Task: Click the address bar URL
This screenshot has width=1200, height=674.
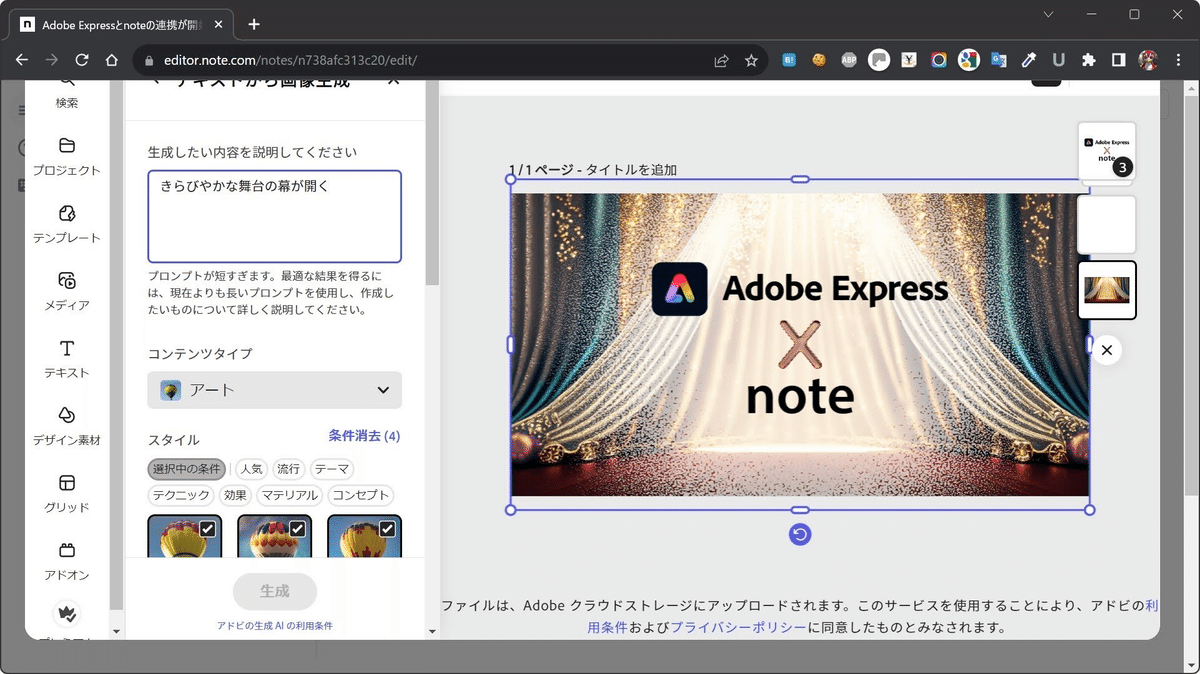Action: click(x=288, y=60)
